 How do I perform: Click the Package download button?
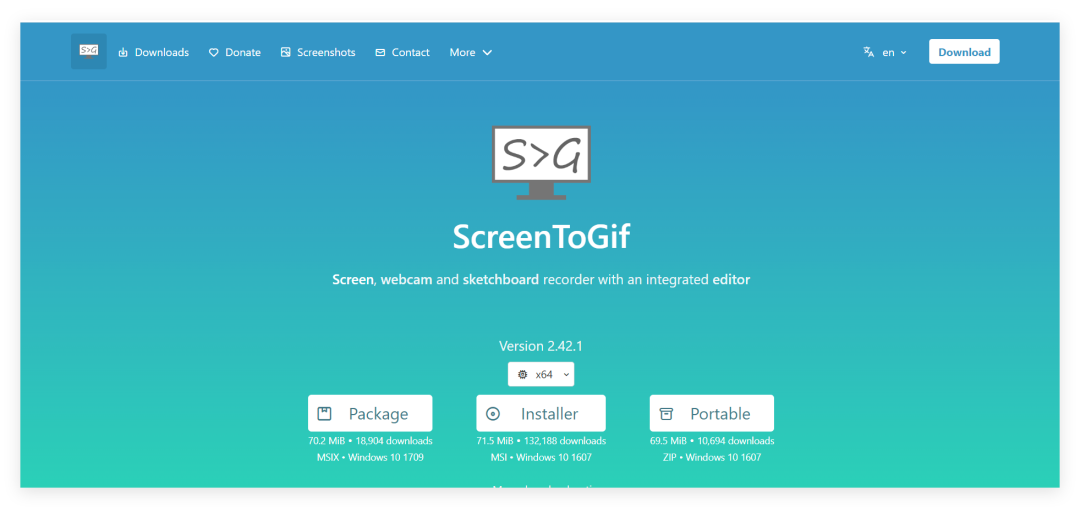[x=370, y=413]
